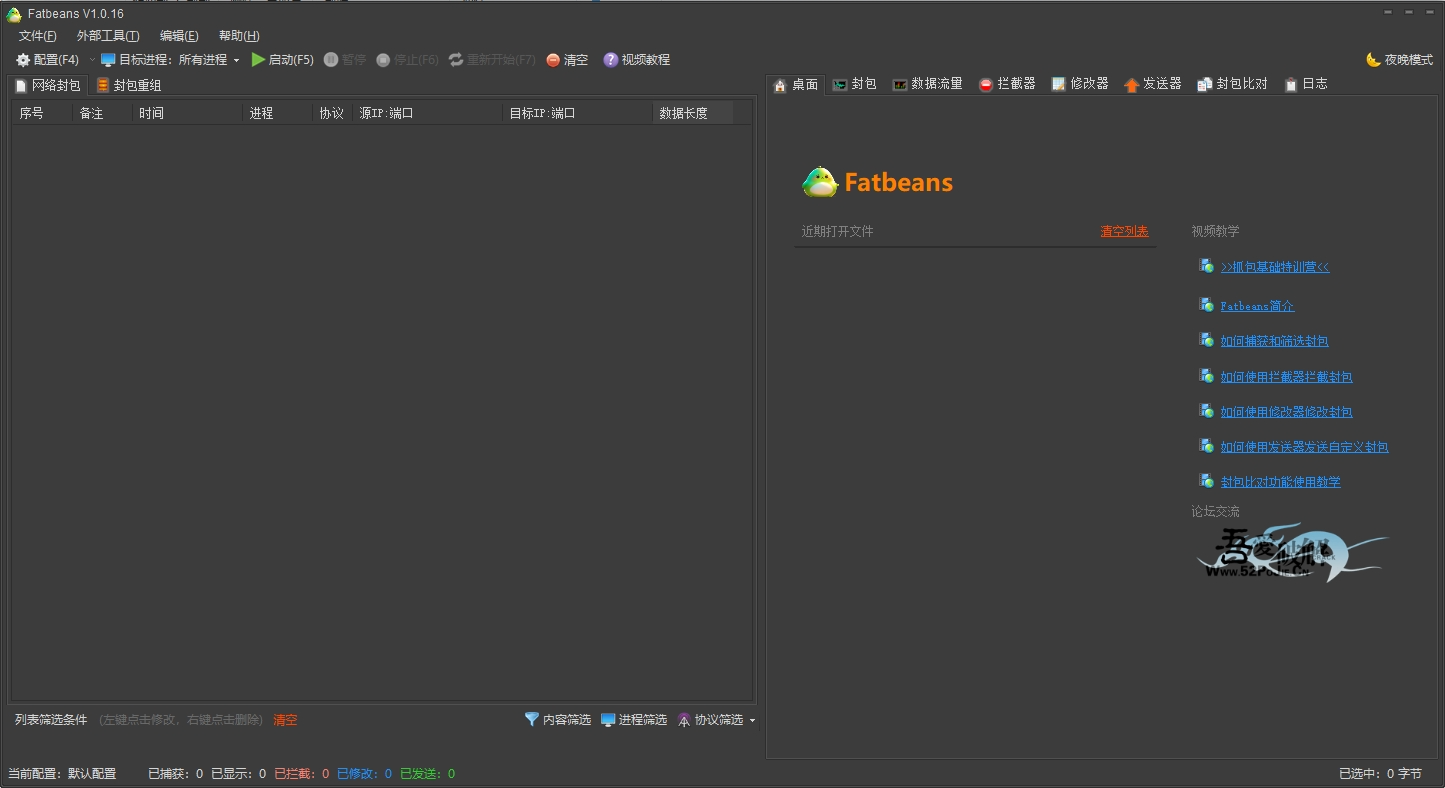
Task: Open the 编辑(E) menu
Action: pyautogui.click(x=179, y=36)
